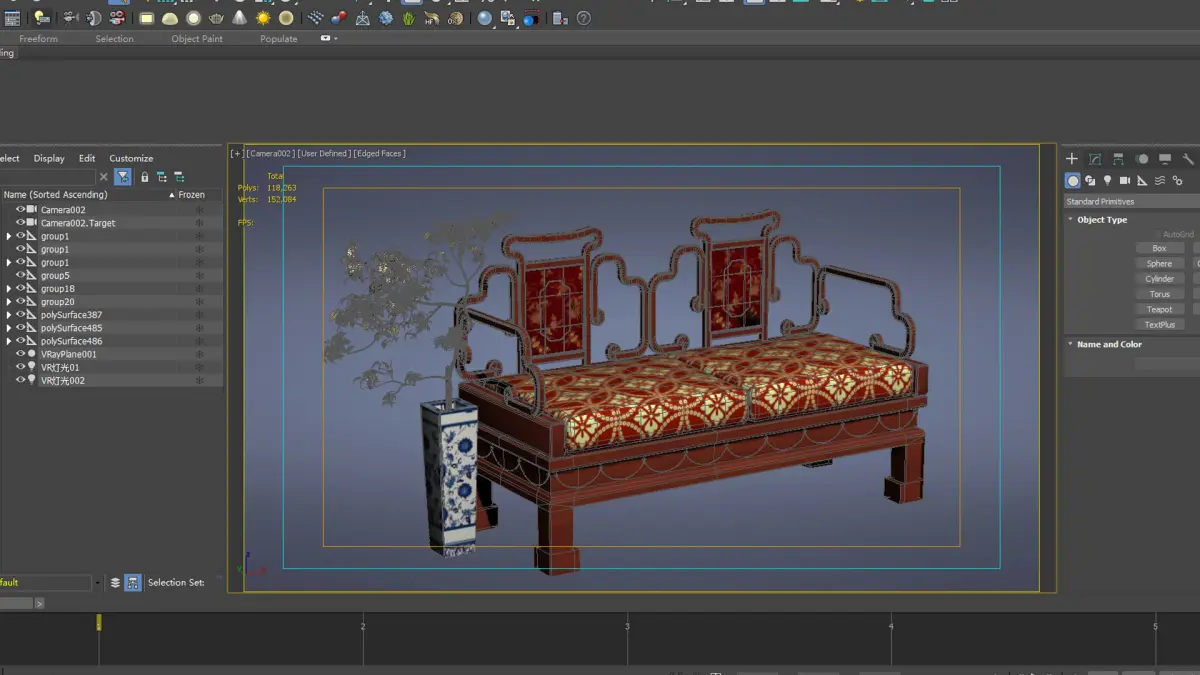Open the Create tab plus icon

pyautogui.click(x=1072, y=158)
